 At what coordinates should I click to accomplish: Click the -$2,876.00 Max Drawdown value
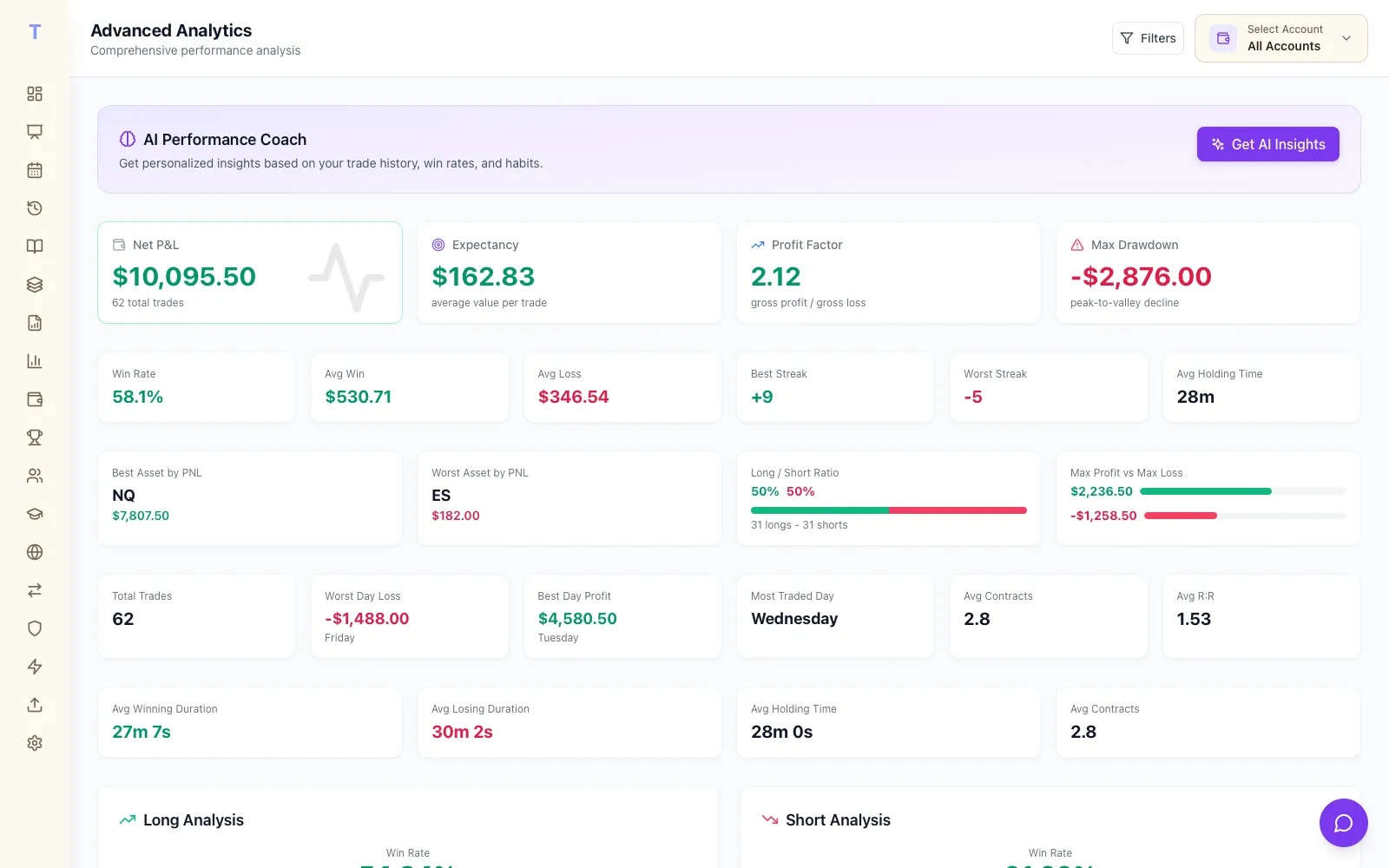[x=1141, y=276]
